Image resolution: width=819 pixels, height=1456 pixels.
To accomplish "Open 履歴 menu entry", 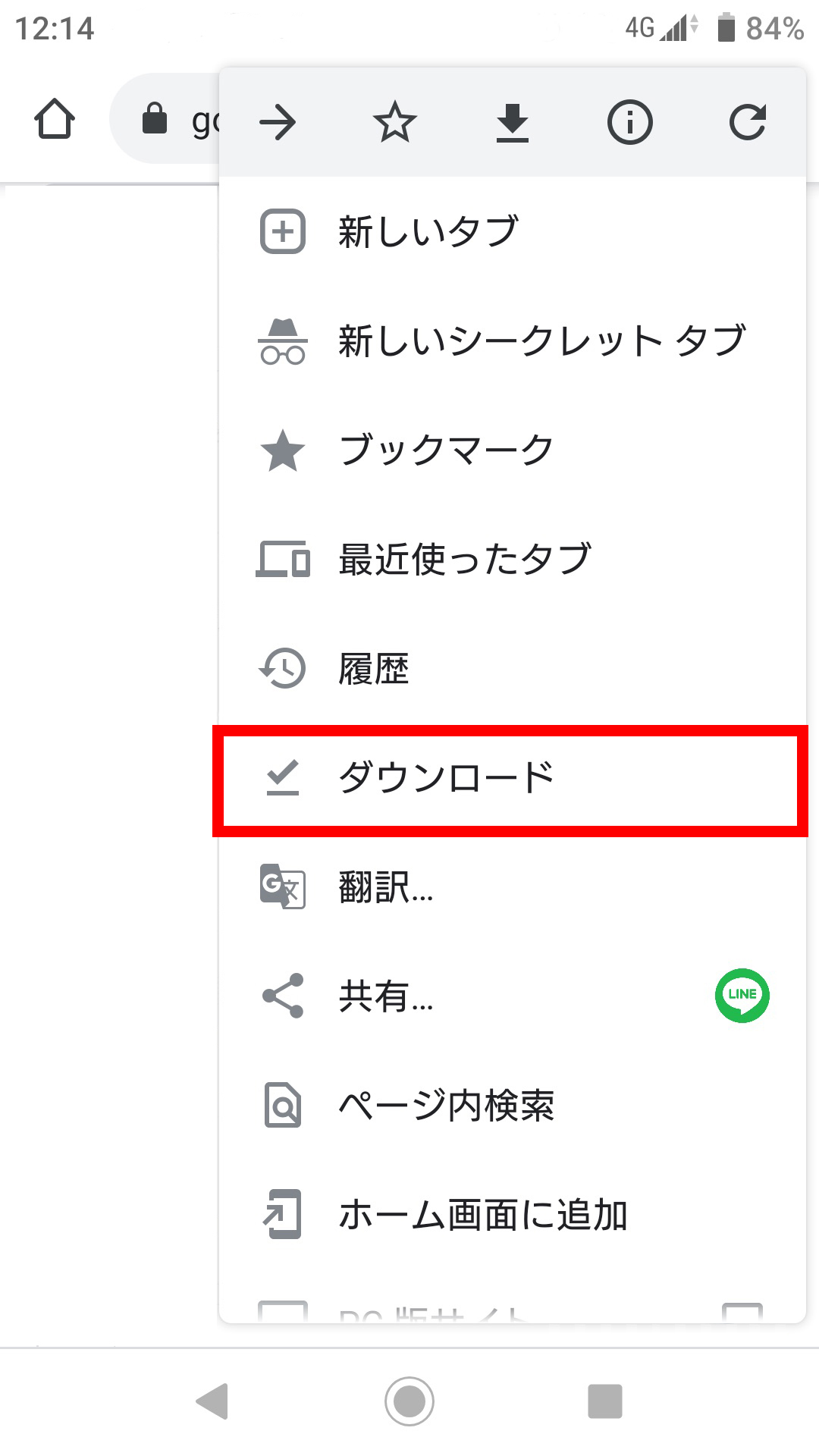I will tap(513, 668).
